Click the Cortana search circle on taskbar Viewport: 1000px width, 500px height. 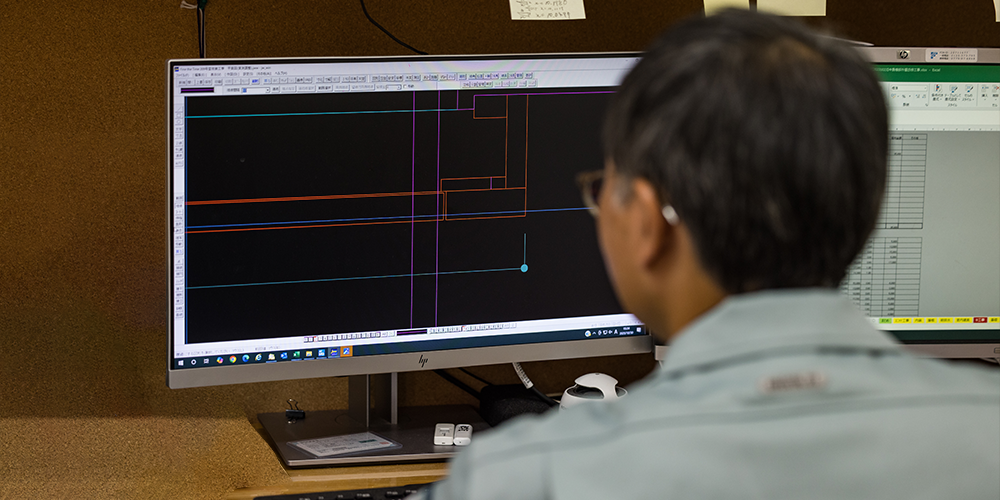pos(193,362)
